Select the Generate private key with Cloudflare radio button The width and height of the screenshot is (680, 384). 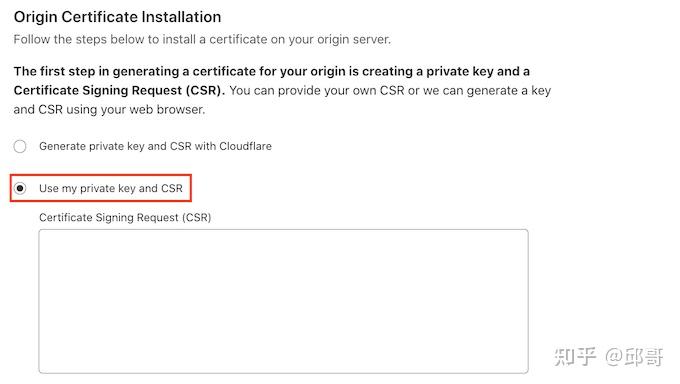[x=20, y=147]
